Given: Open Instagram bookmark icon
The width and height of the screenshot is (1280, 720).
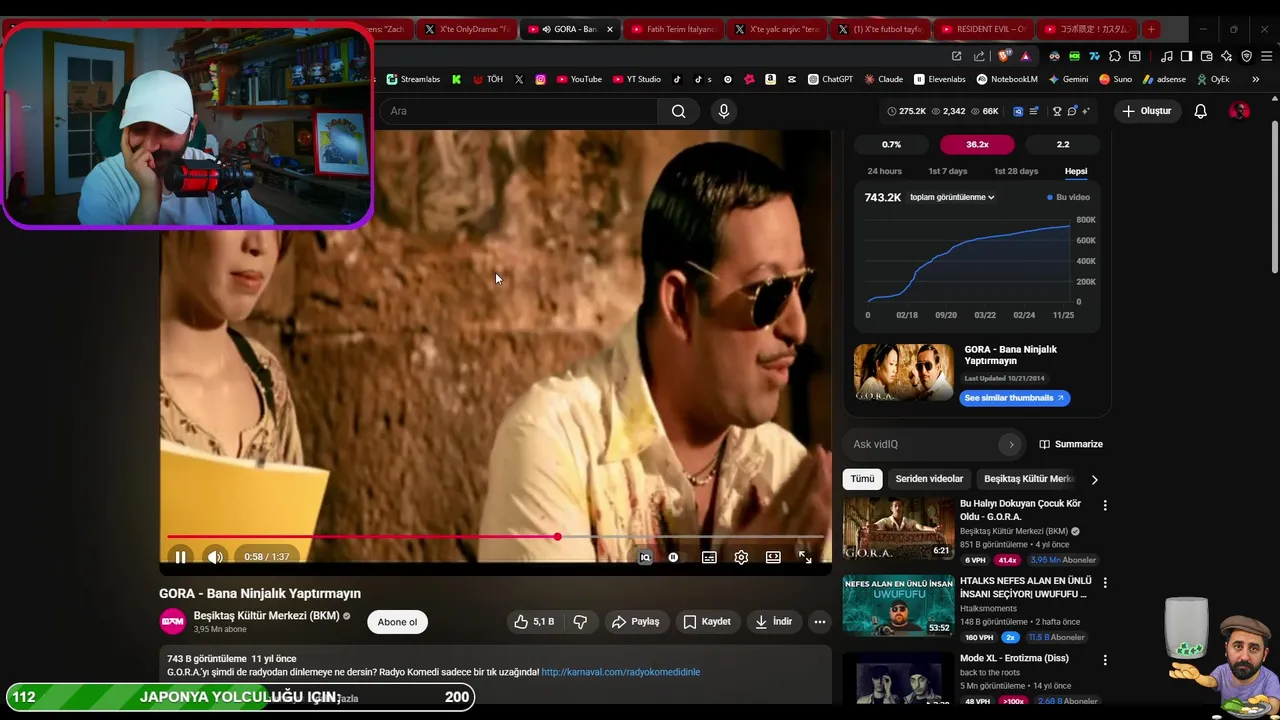Looking at the screenshot, I should pyautogui.click(x=541, y=79).
